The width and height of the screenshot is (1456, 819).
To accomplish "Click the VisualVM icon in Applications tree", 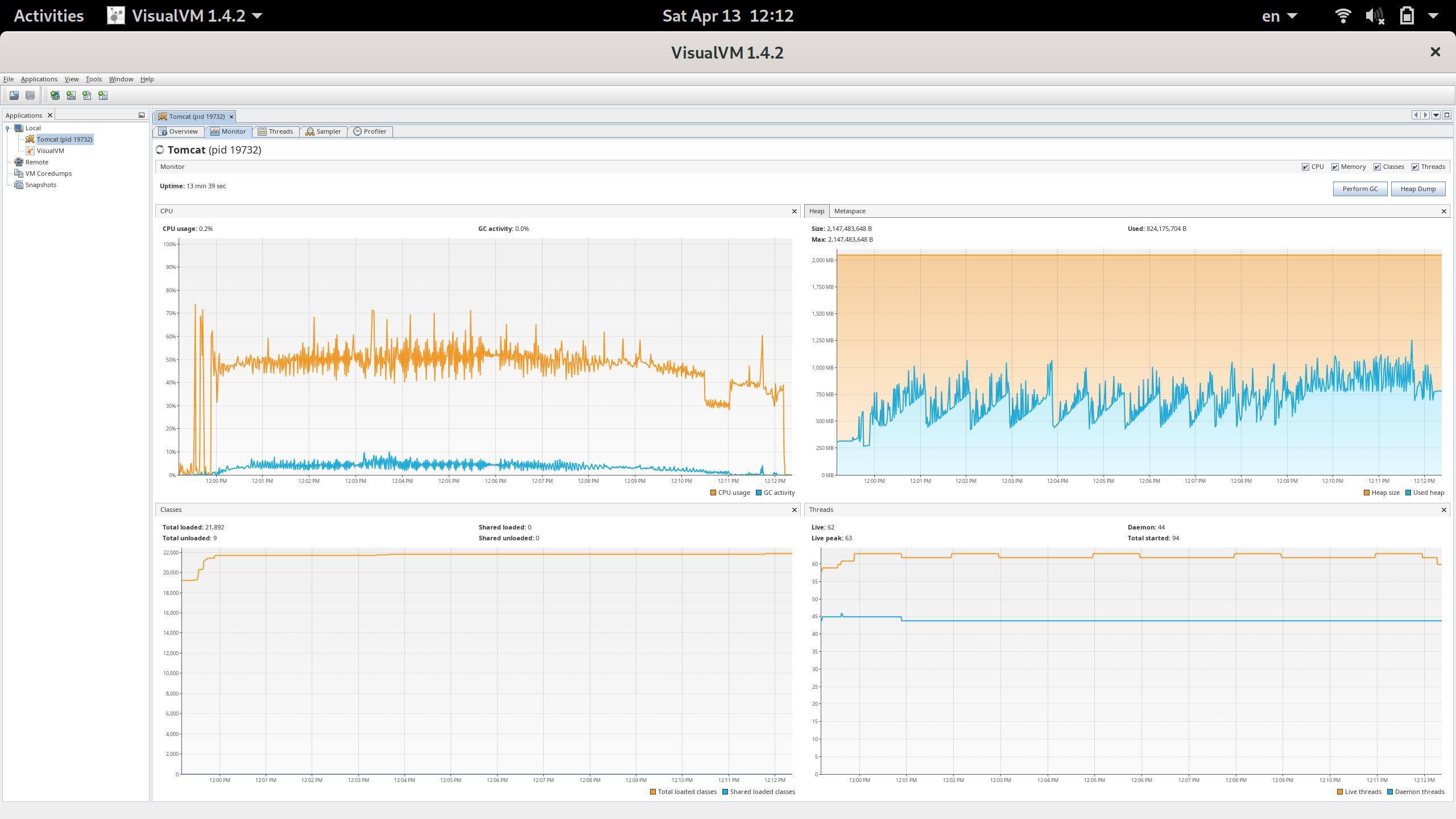I will point(30,151).
